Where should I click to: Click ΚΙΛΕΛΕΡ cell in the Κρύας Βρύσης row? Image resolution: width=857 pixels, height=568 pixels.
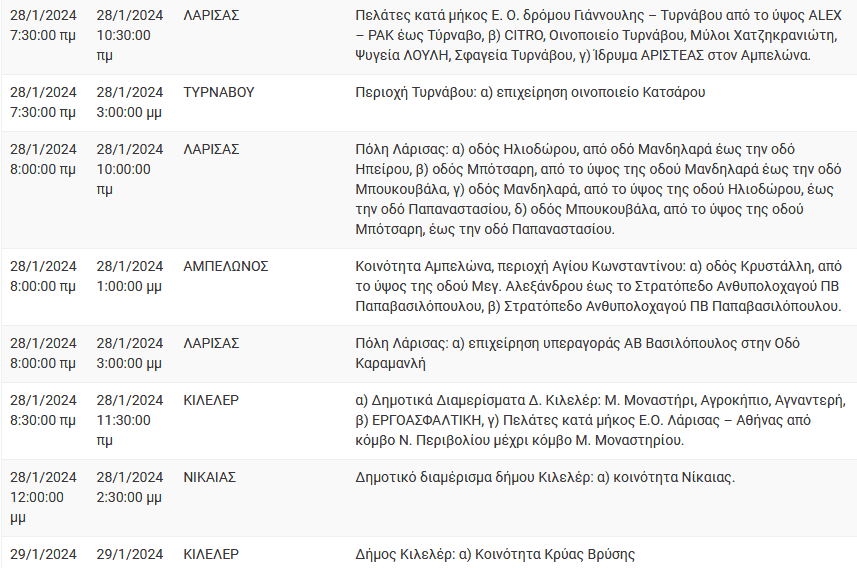[211, 554]
